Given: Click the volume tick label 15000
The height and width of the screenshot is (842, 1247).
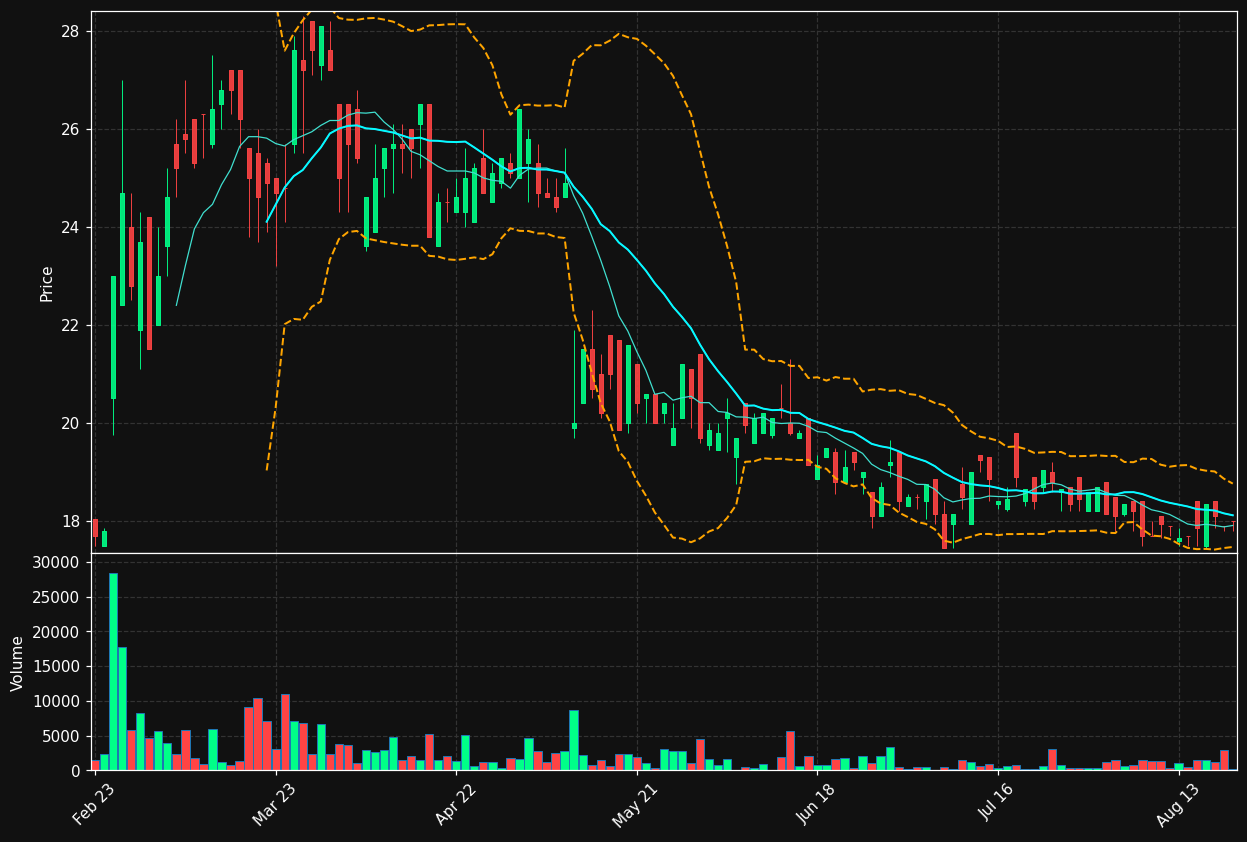Looking at the screenshot, I should click(x=57, y=667).
